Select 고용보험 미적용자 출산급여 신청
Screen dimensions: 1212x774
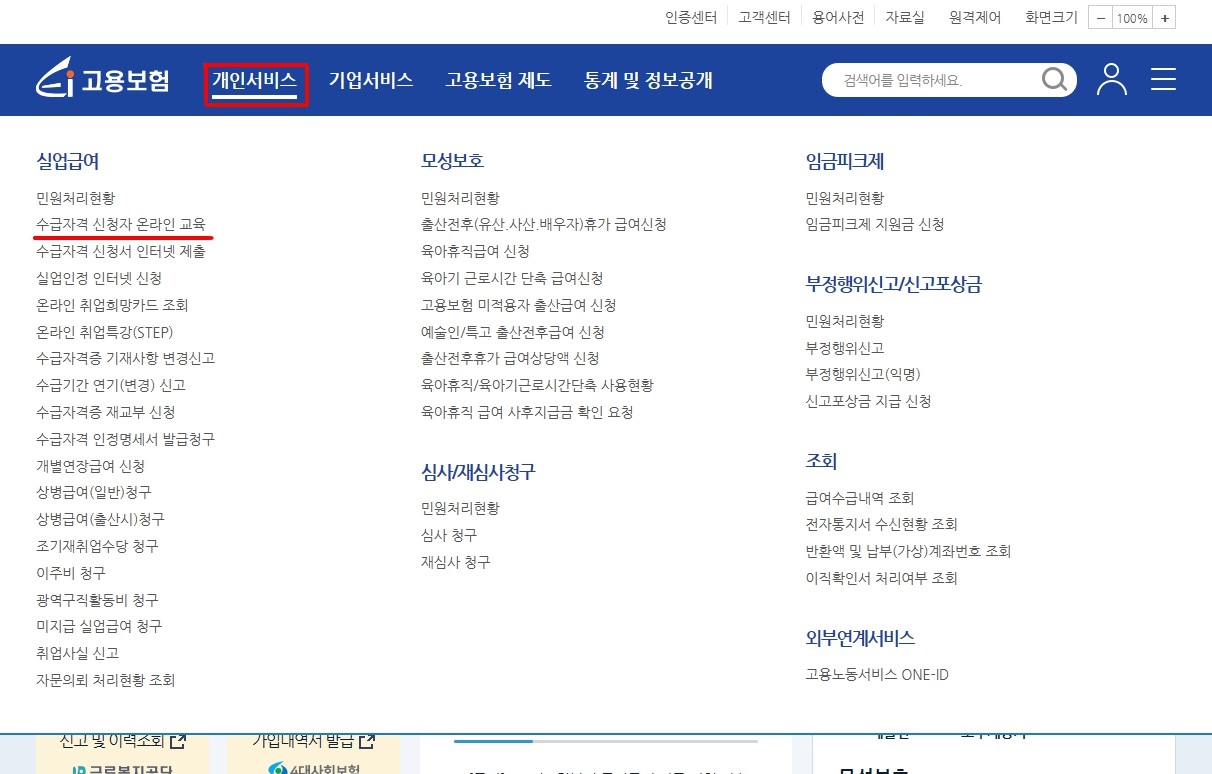[x=519, y=305]
